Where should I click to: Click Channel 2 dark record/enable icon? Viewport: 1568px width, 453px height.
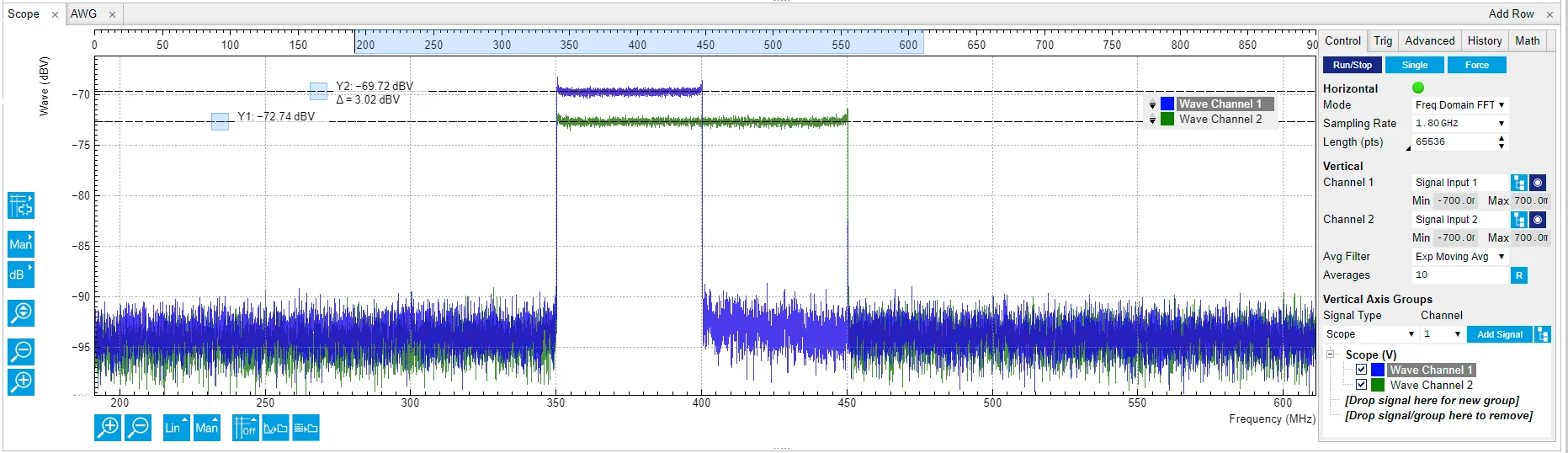[x=1538, y=220]
